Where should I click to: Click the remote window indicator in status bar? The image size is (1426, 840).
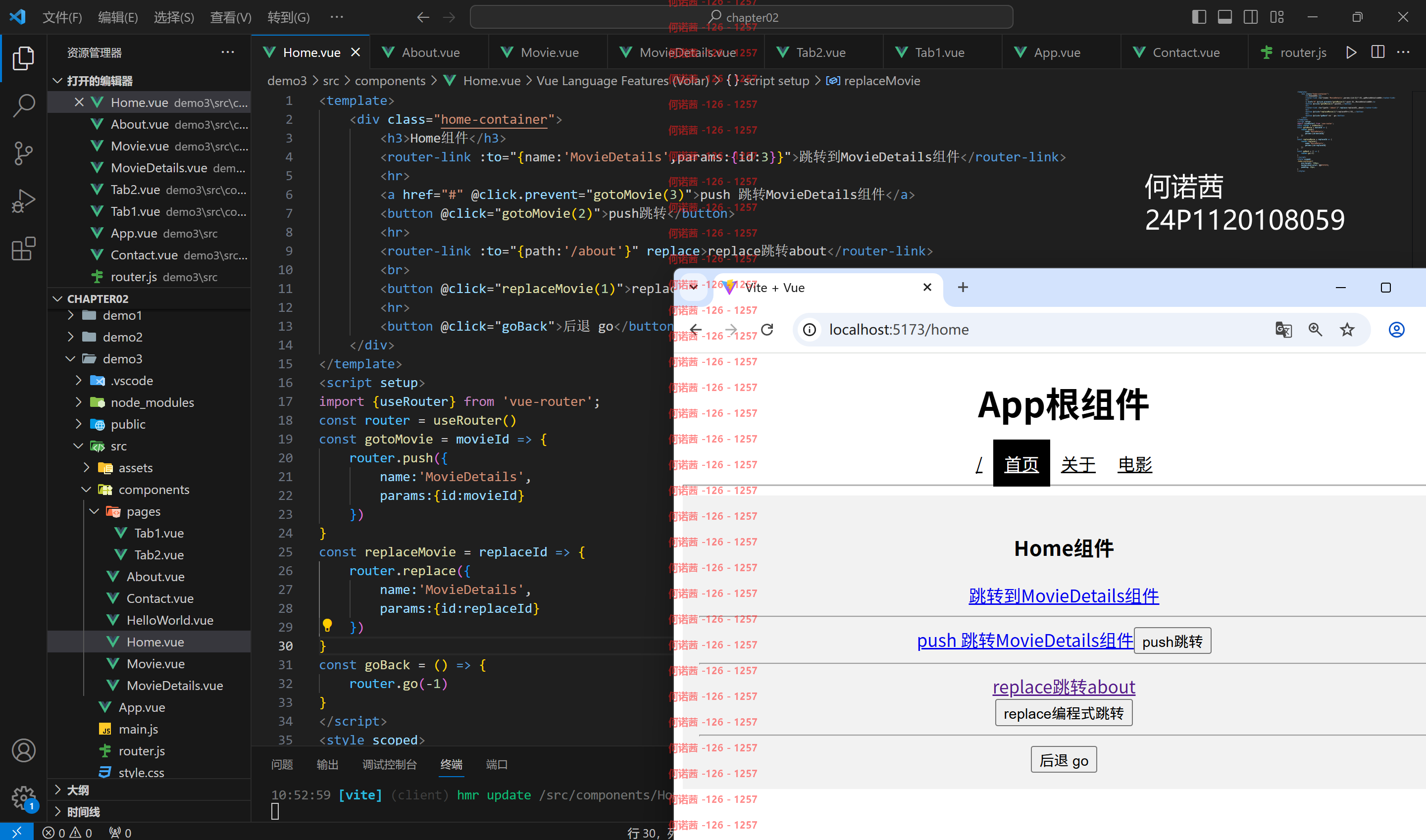(x=16, y=832)
